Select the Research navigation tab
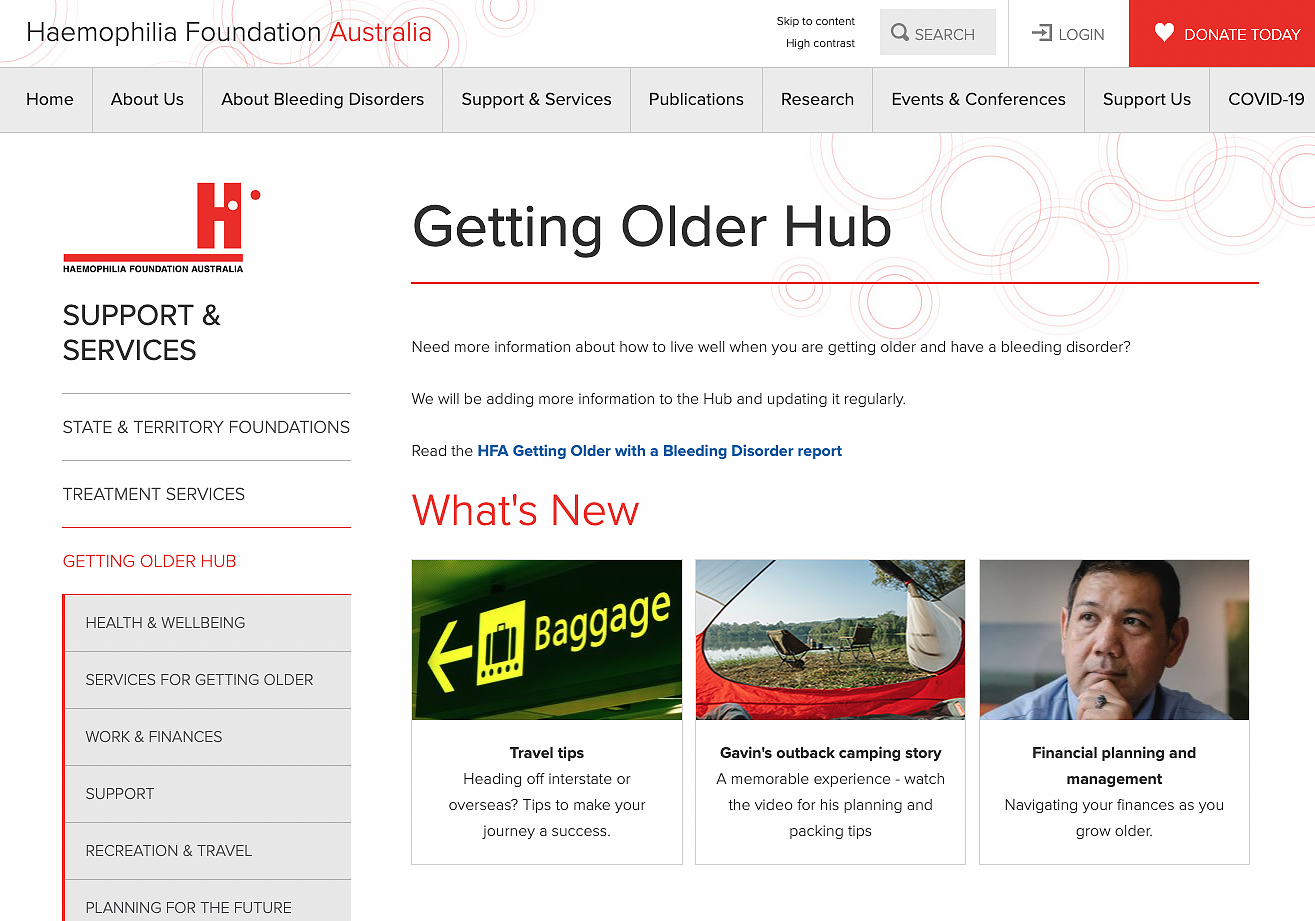This screenshot has height=921, width=1315. [817, 99]
